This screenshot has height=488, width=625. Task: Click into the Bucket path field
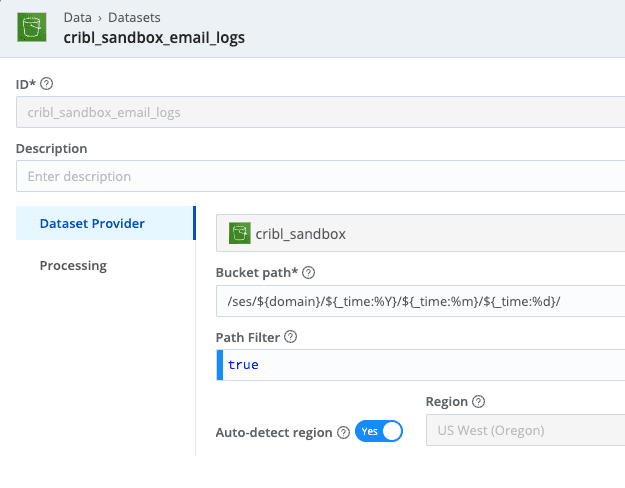coord(420,300)
